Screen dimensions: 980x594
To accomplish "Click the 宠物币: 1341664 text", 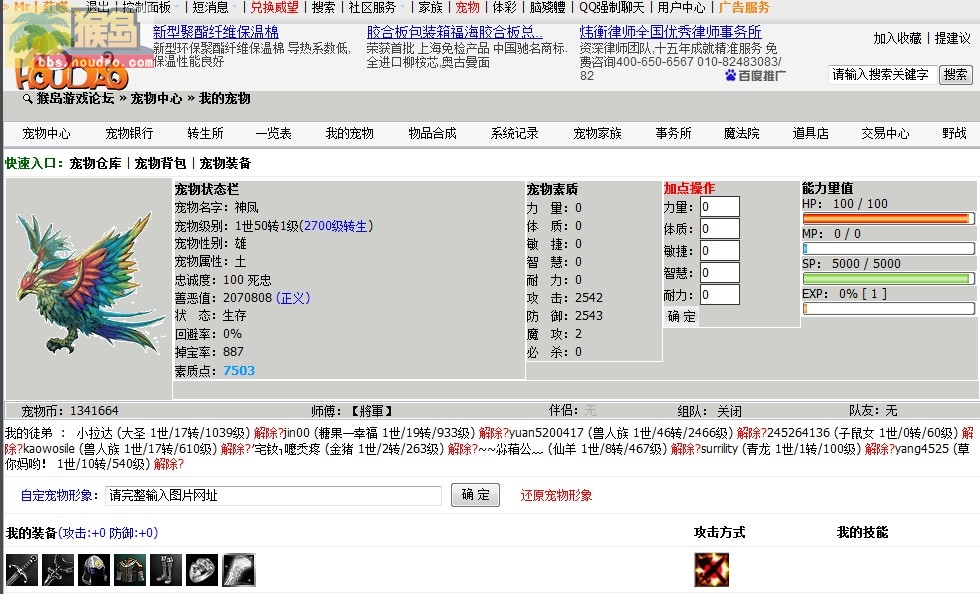I will [x=70, y=411].
